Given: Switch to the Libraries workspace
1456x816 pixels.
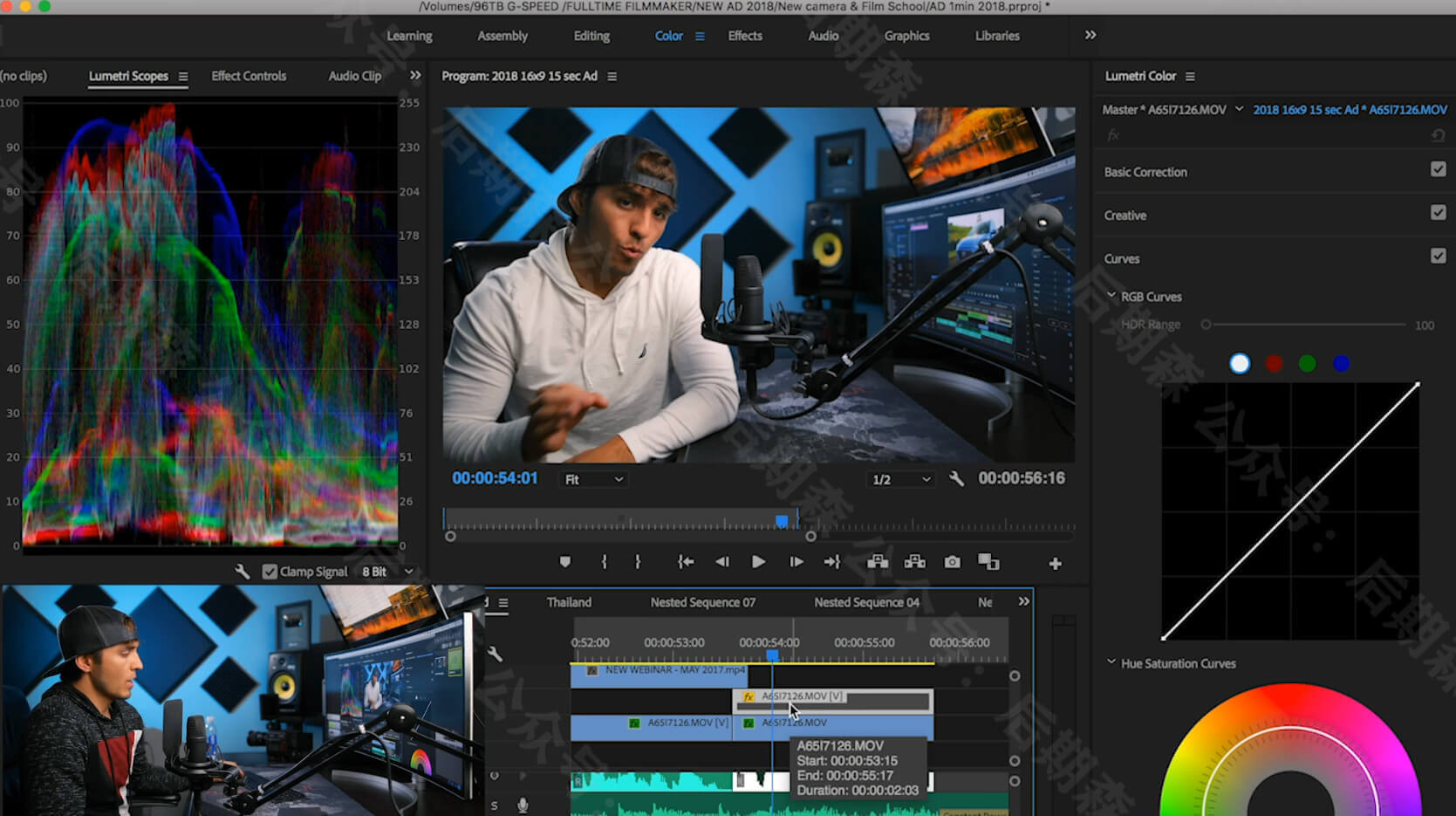Looking at the screenshot, I should click(x=997, y=36).
